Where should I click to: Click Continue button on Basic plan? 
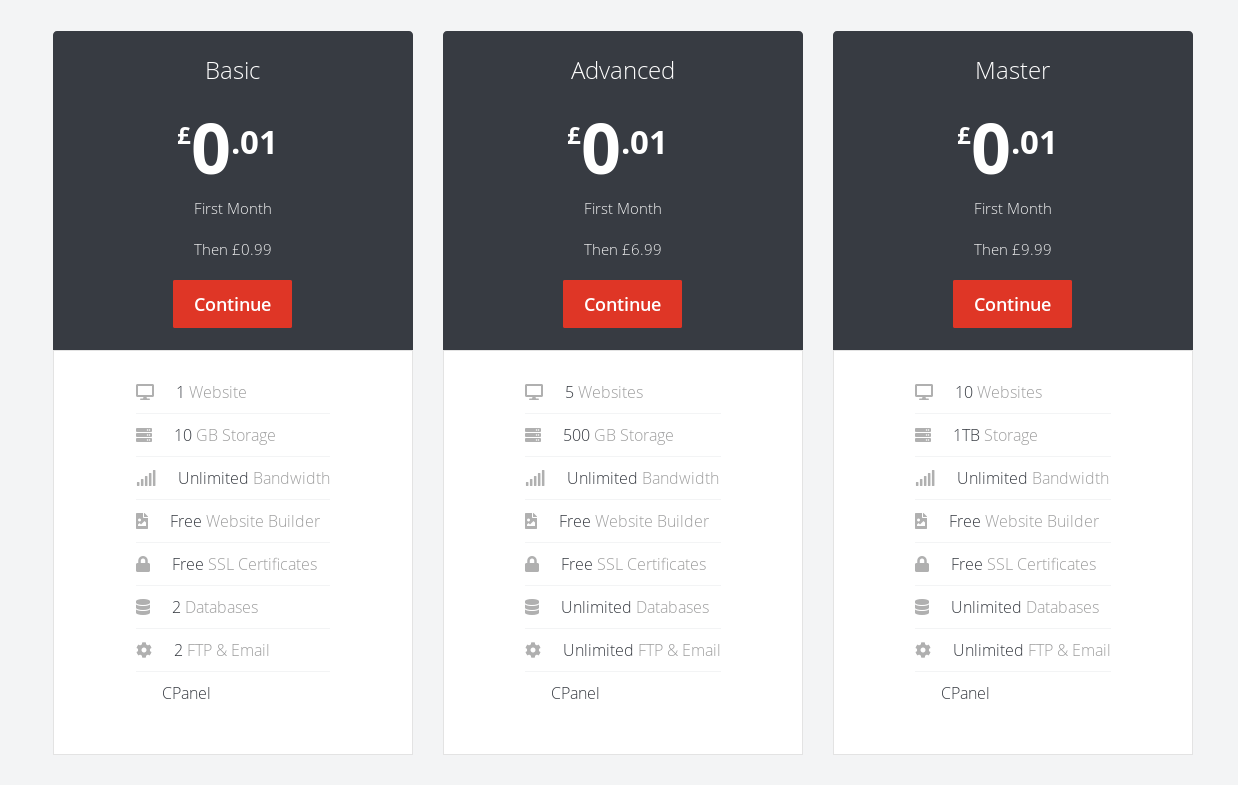[x=232, y=304]
